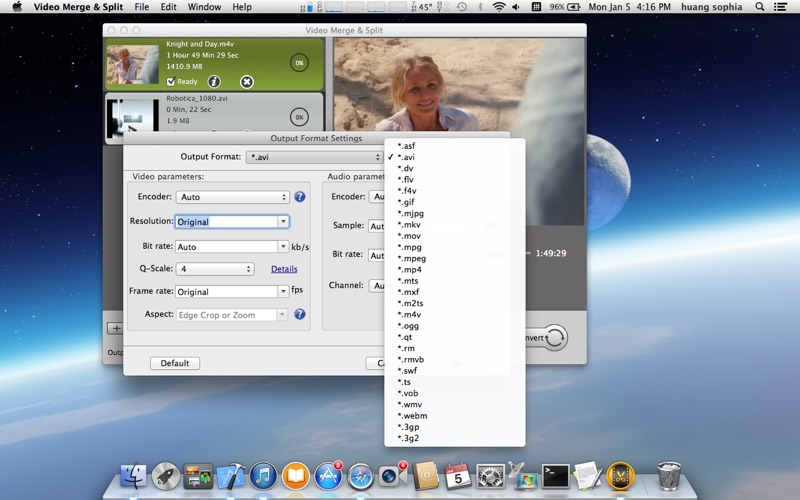Open the Q-Scale dropdown set to 4

pos(214,269)
